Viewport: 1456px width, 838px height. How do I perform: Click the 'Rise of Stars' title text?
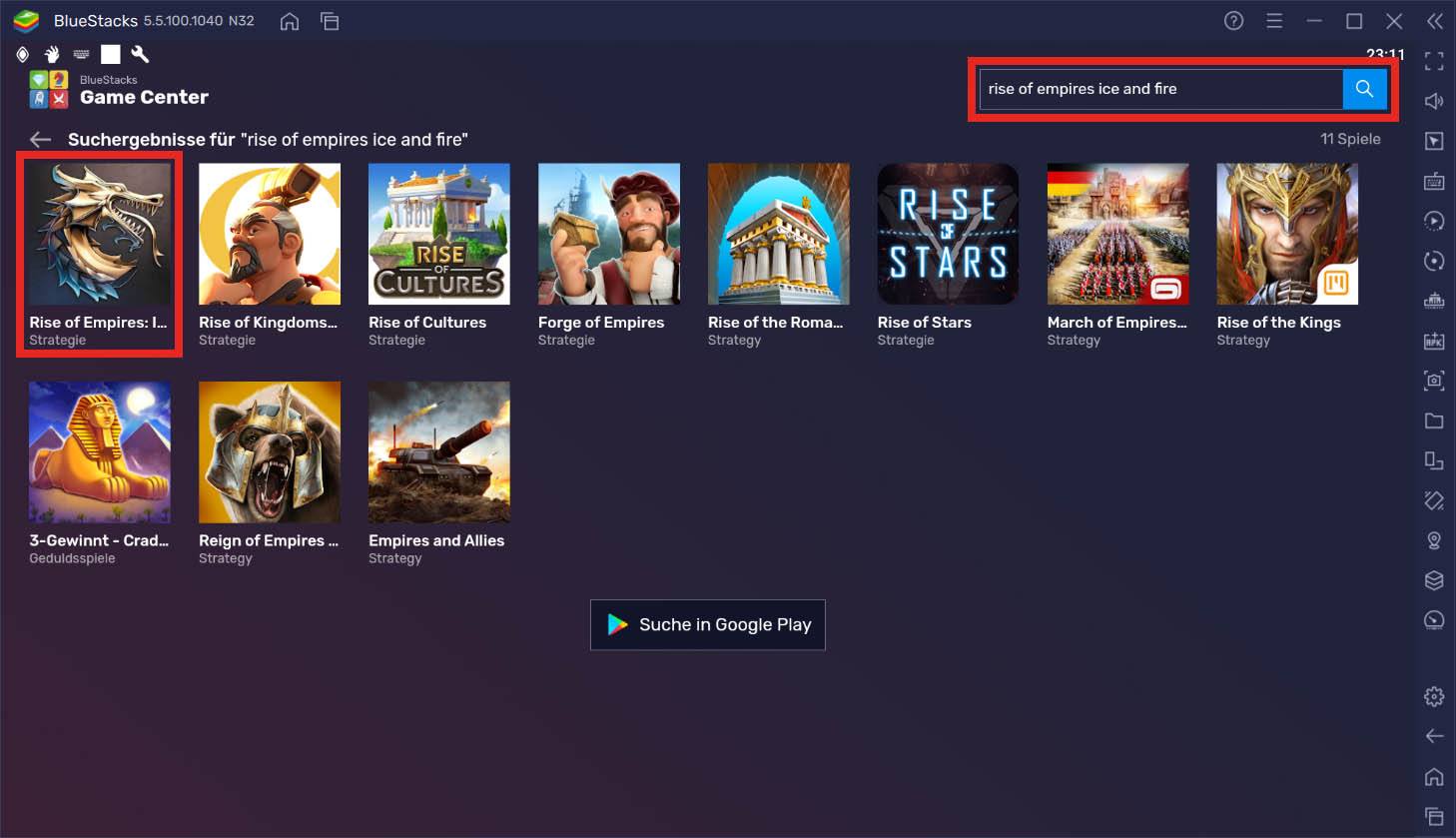[x=925, y=323]
